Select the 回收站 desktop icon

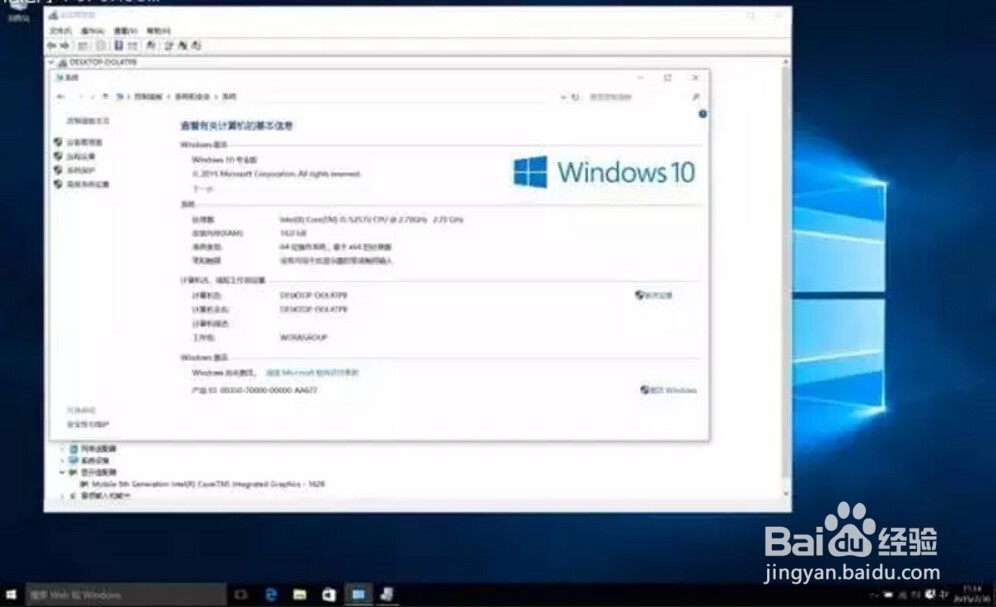(x=18, y=13)
